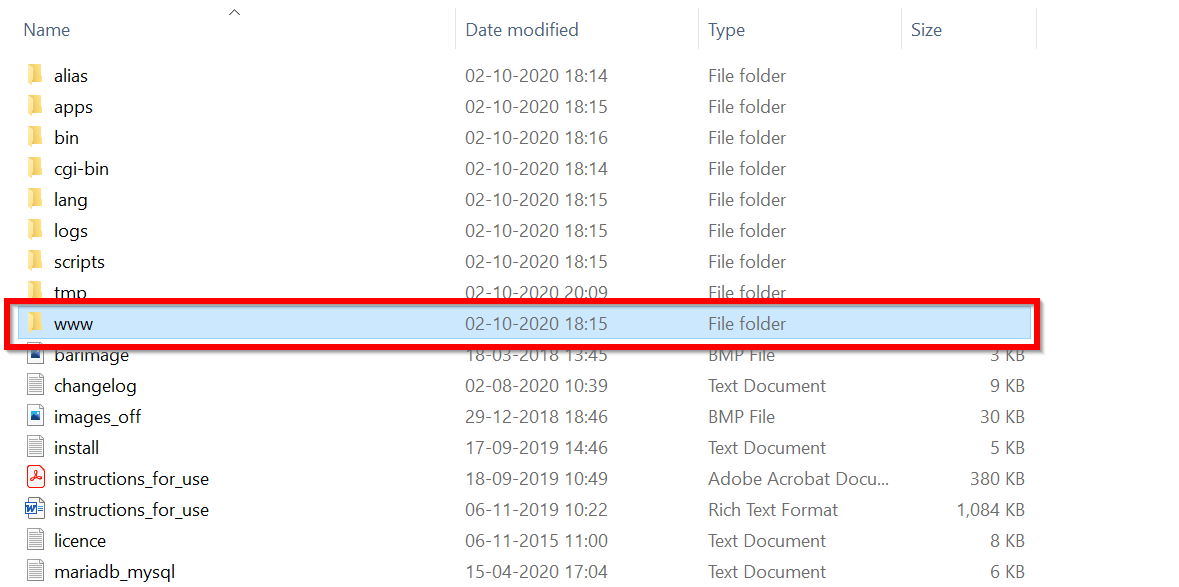The height and width of the screenshot is (587, 1179).
Task: Click date 02-10-2020 18:16 in bin row
Action: [x=536, y=138]
